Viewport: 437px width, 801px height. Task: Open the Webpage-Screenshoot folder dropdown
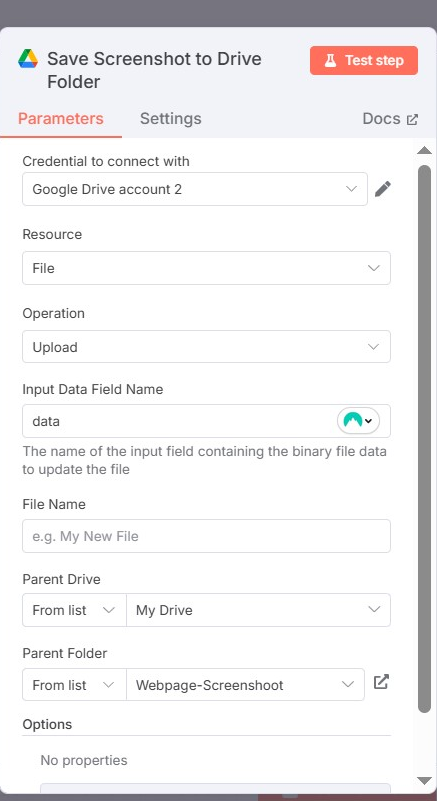click(x=245, y=685)
